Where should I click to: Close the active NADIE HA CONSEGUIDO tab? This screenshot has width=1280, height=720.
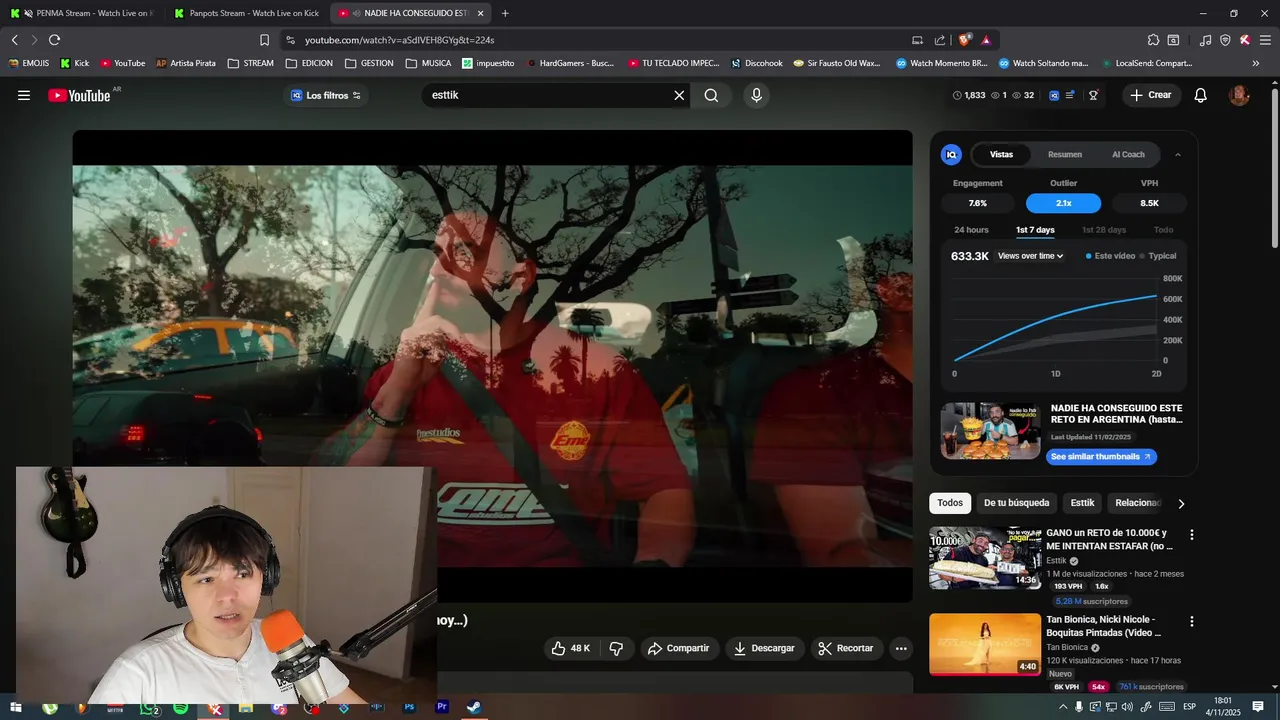pyautogui.click(x=481, y=13)
